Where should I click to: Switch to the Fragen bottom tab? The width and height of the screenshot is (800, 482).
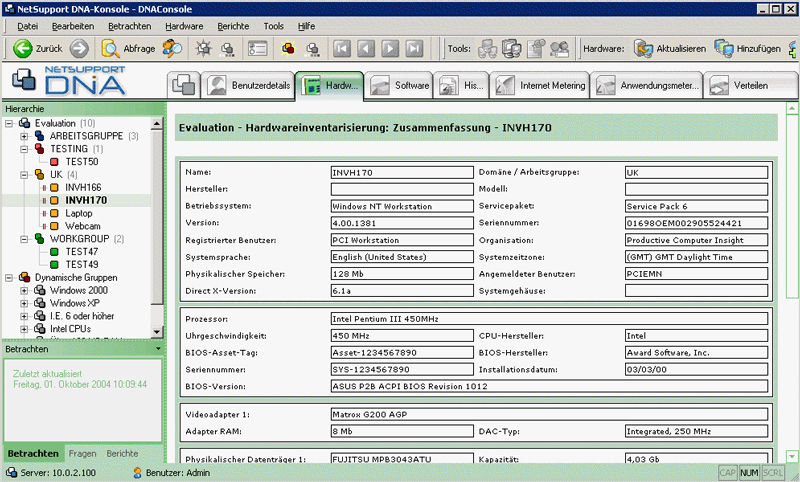[82, 453]
